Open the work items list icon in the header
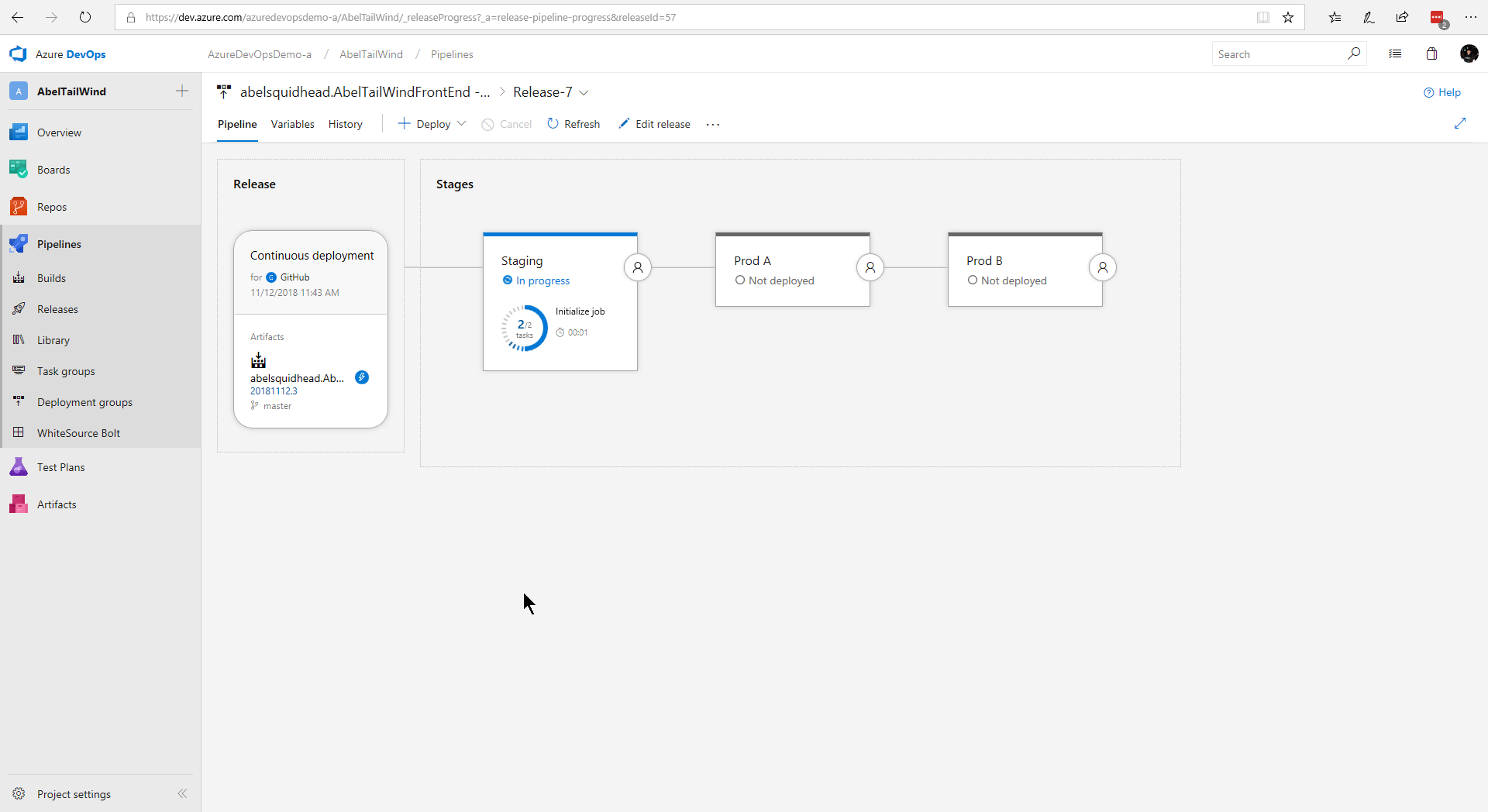The width and height of the screenshot is (1488, 812). (x=1395, y=53)
